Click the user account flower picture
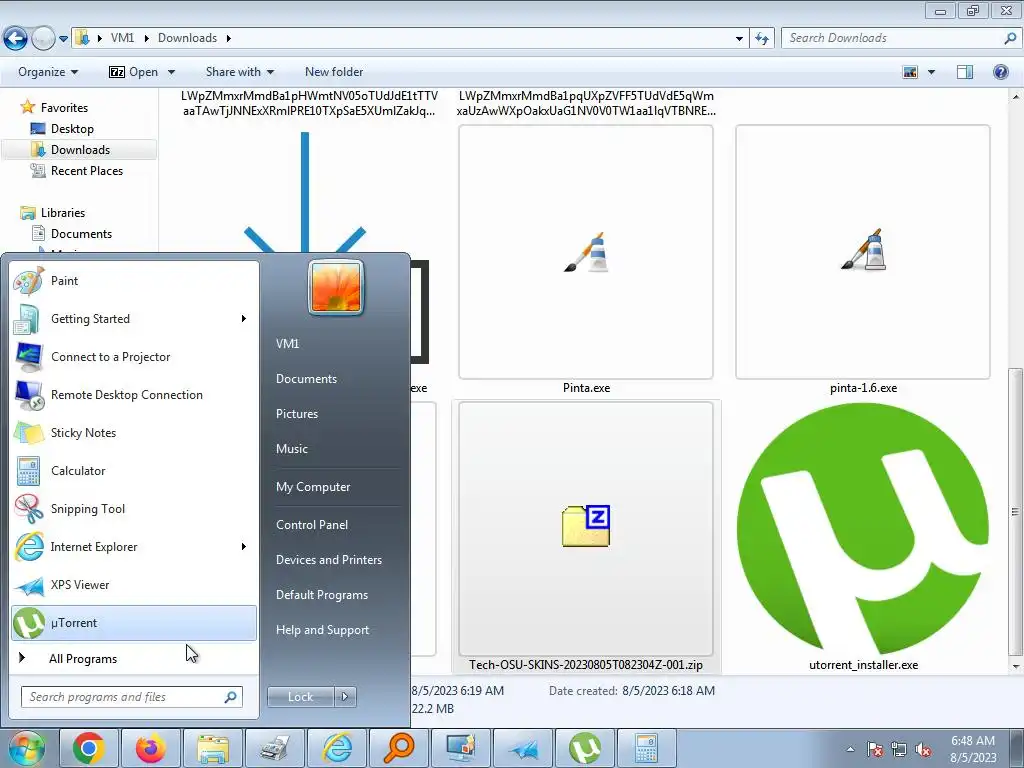 336,287
